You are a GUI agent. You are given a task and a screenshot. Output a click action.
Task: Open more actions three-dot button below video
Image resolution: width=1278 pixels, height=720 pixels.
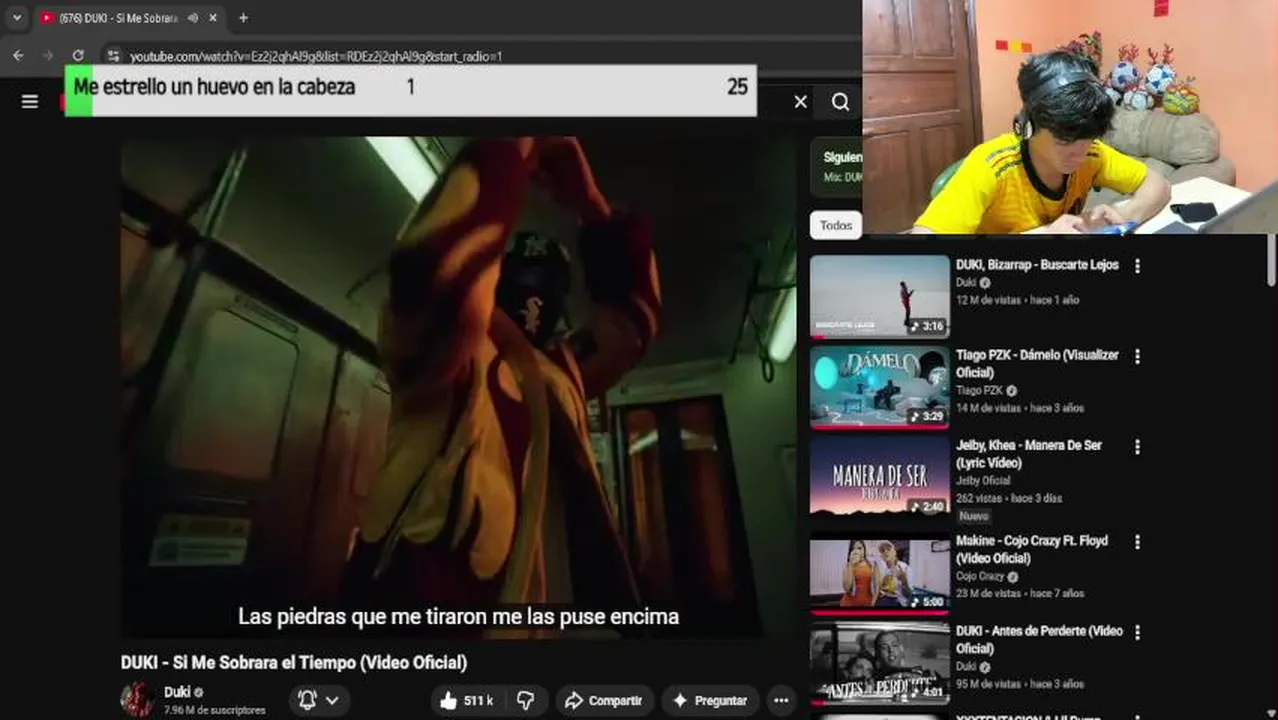pyautogui.click(x=782, y=701)
